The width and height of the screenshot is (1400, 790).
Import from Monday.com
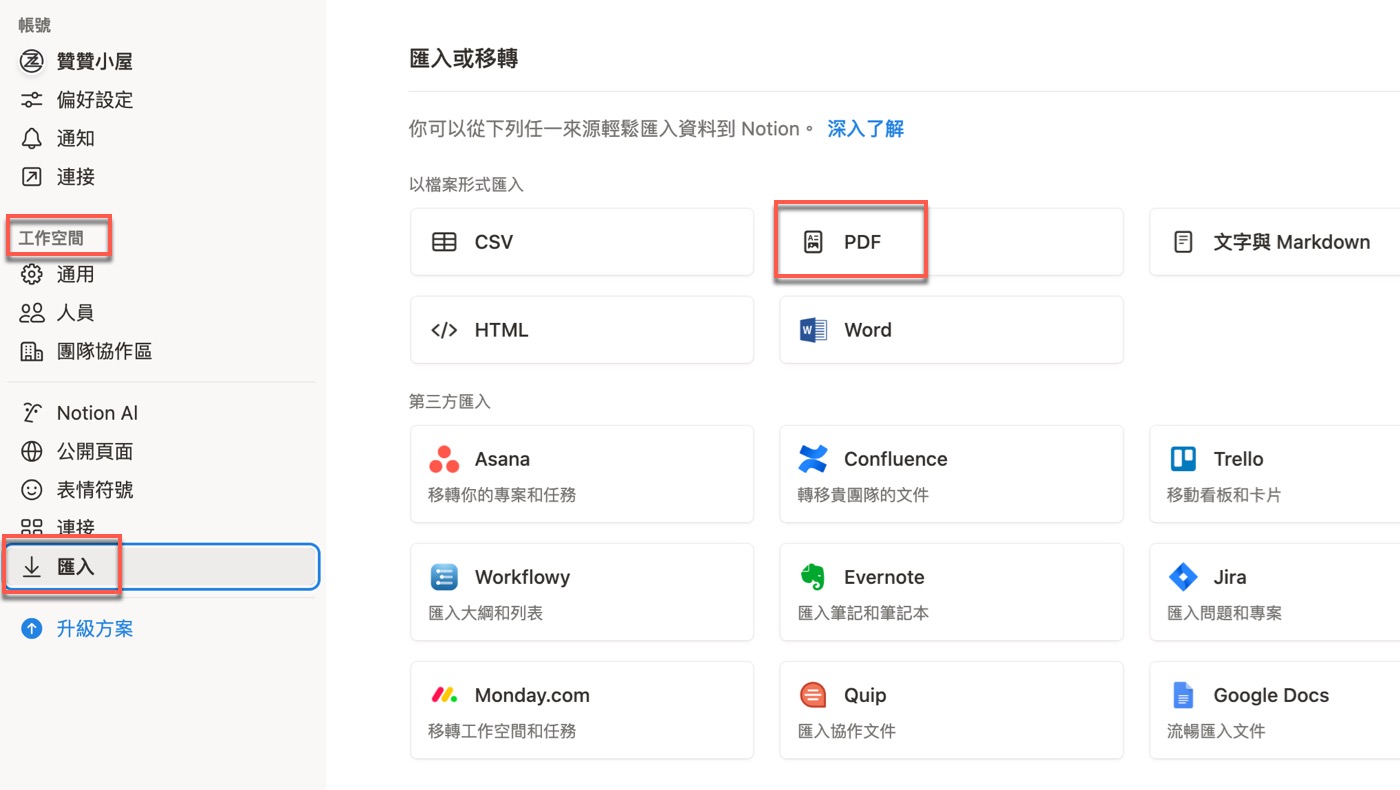pos(582,710)
